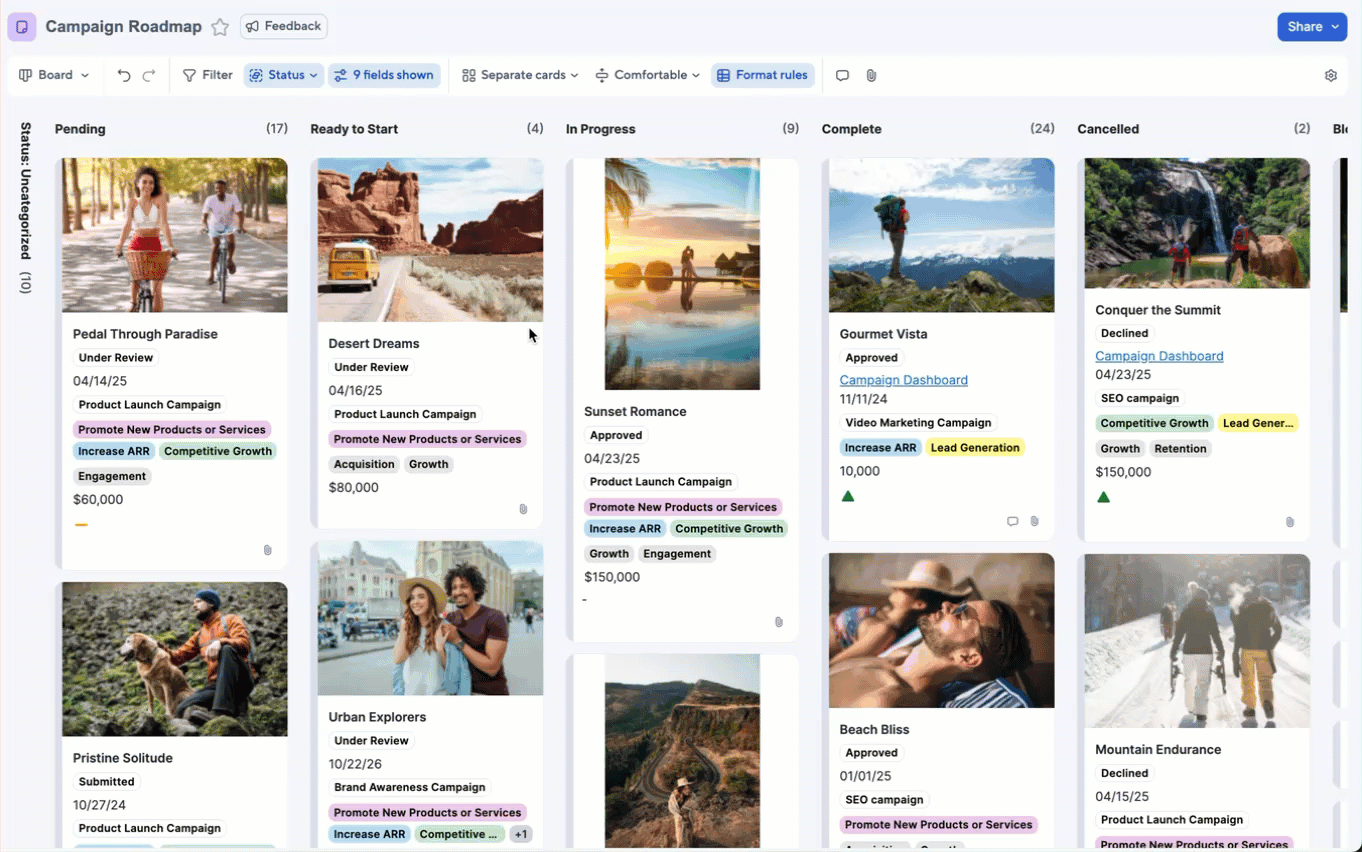
Task: Click Competitive Growth green tag on Sunset Romance
Action: click(x=729, y=529)
